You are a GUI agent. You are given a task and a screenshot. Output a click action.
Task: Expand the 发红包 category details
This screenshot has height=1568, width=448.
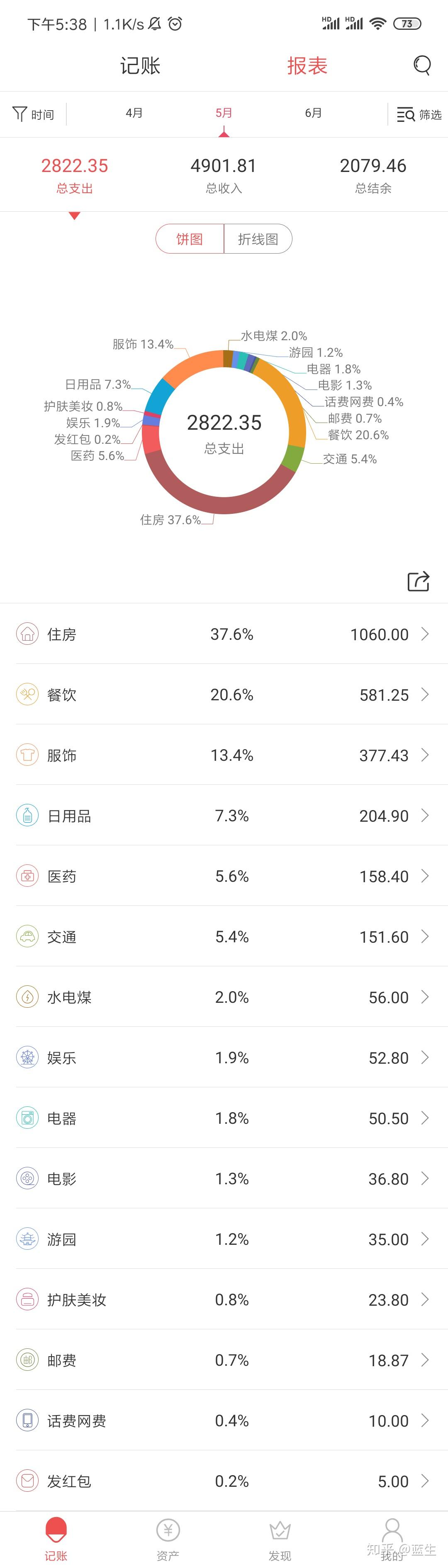tap(425, 1481)
